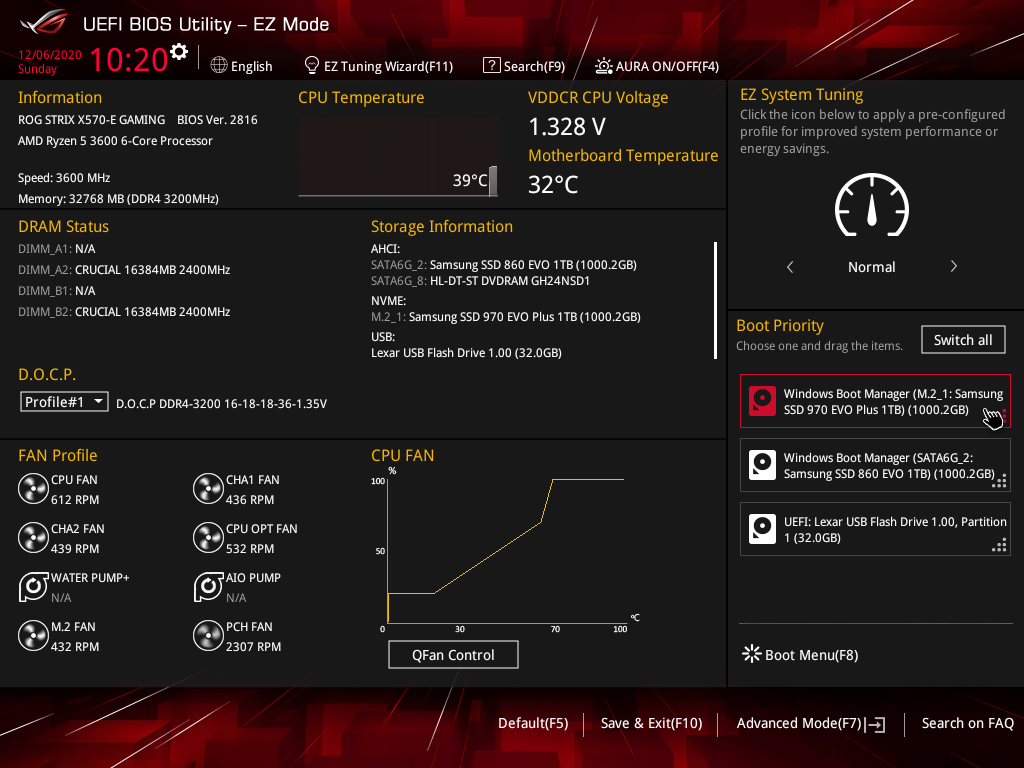The width and height of the screenshot is (1024, 768).
Task: Click the CPU temperature bar indicator
Action: 493,181
